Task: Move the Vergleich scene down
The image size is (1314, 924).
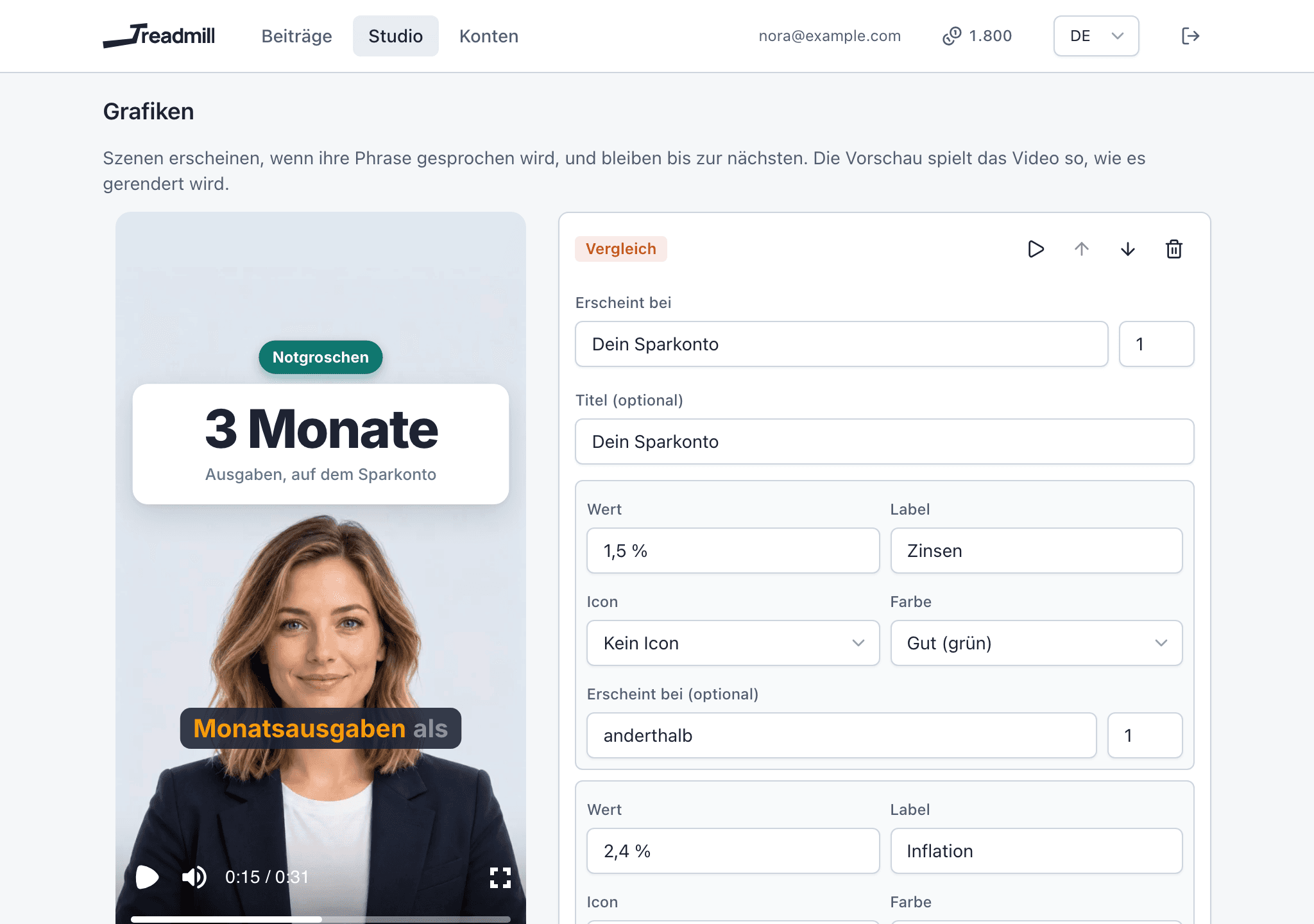Action: (x=1128, y=249)
